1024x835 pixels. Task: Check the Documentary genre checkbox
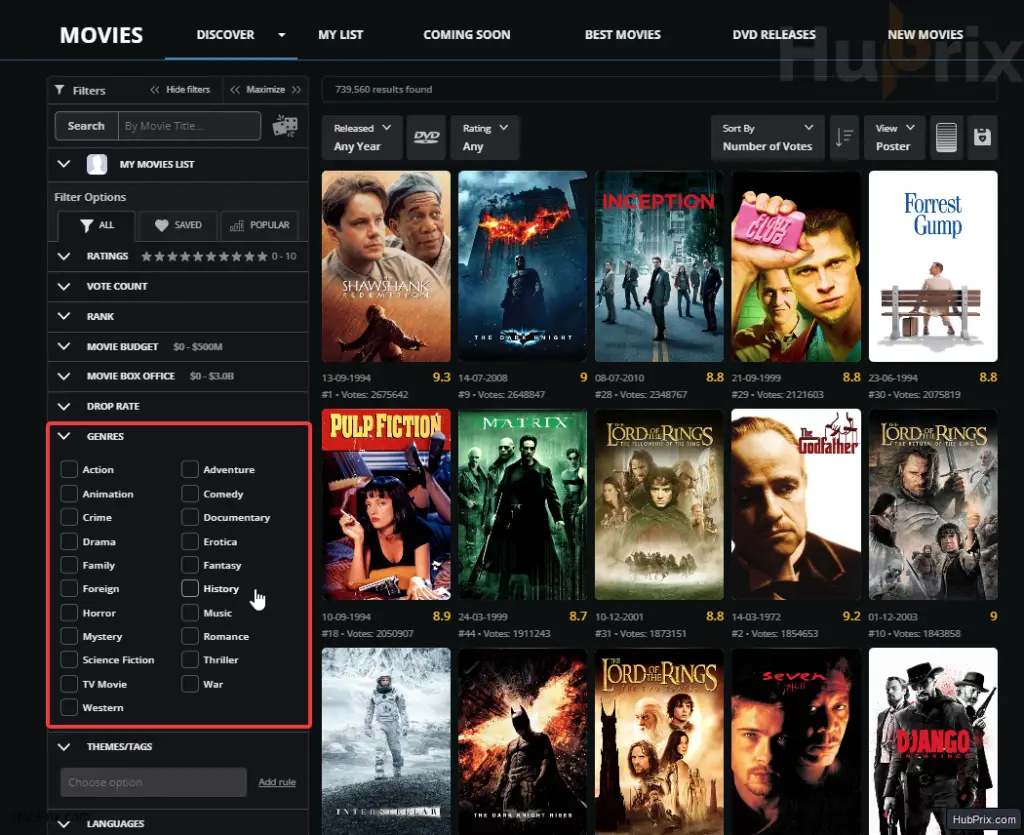190,517
